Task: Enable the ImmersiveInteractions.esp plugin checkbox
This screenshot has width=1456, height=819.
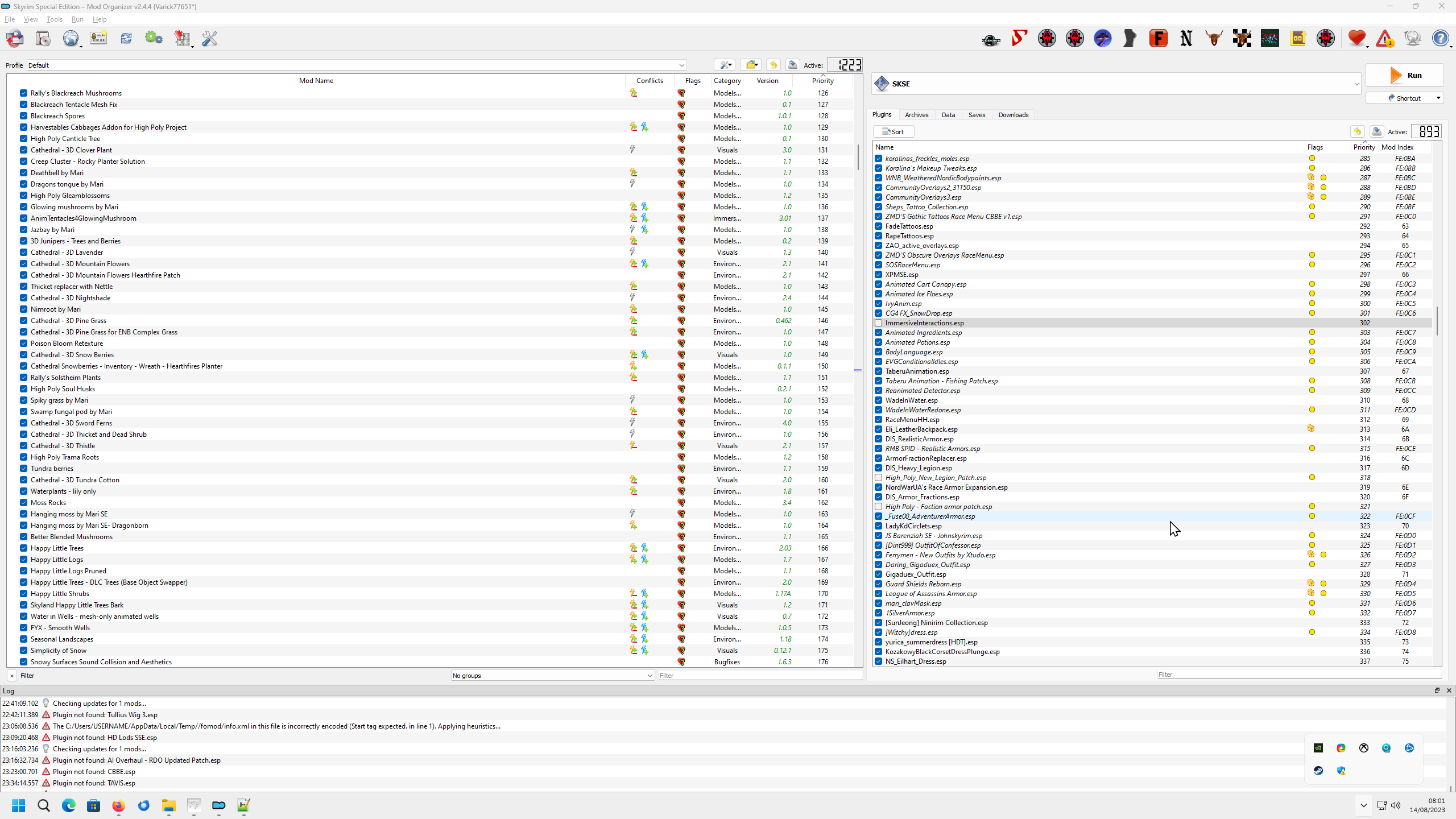Action: [x=879, y=323]
